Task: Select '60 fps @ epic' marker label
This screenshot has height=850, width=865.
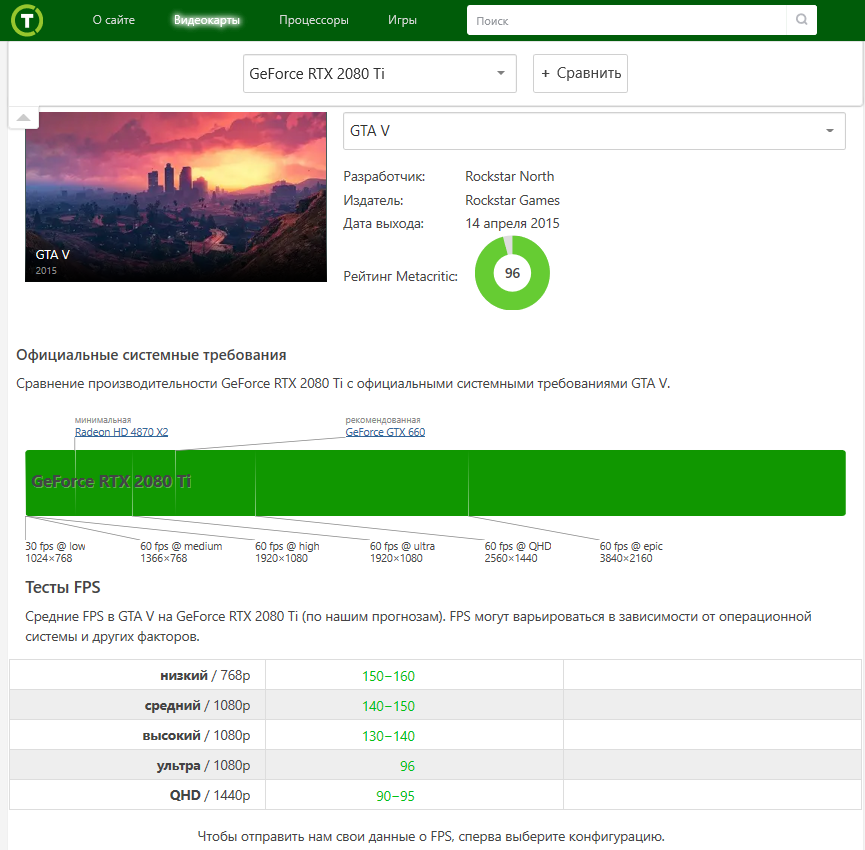Action: point(631,552)
